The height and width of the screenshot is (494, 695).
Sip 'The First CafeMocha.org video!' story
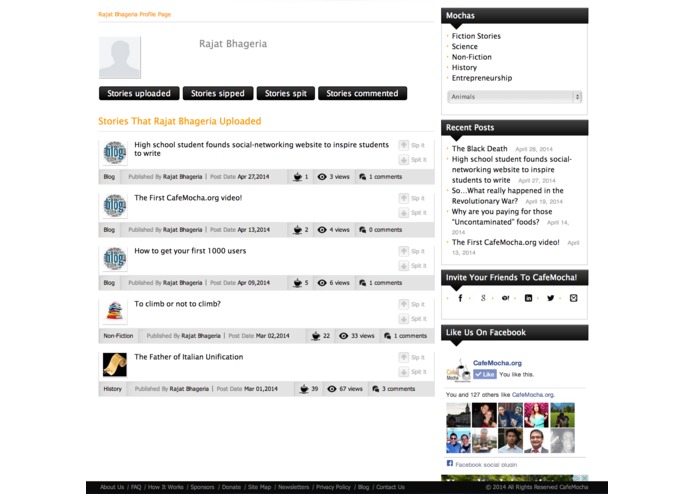click(412, 198)
